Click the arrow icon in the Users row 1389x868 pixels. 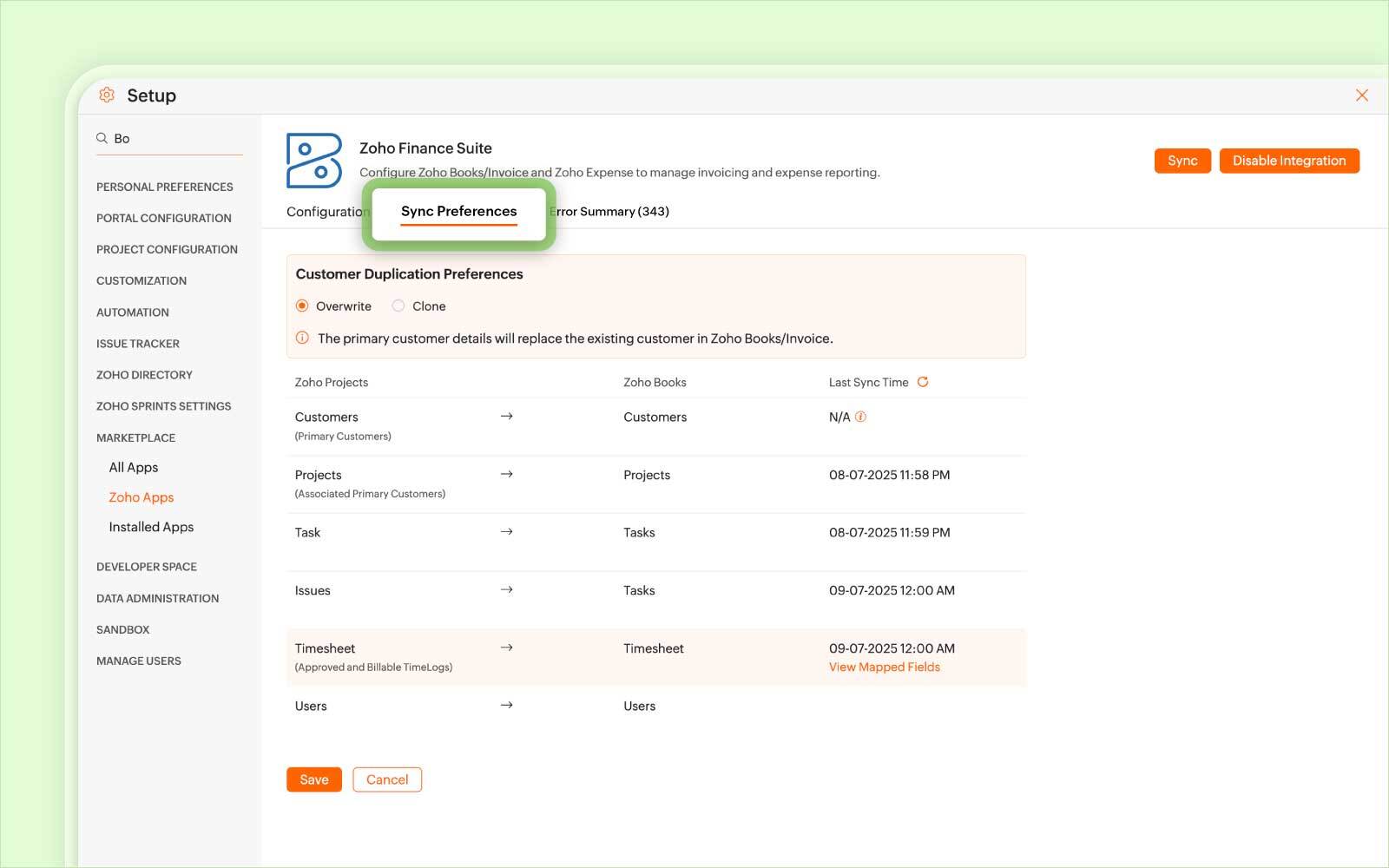point(507,705)
